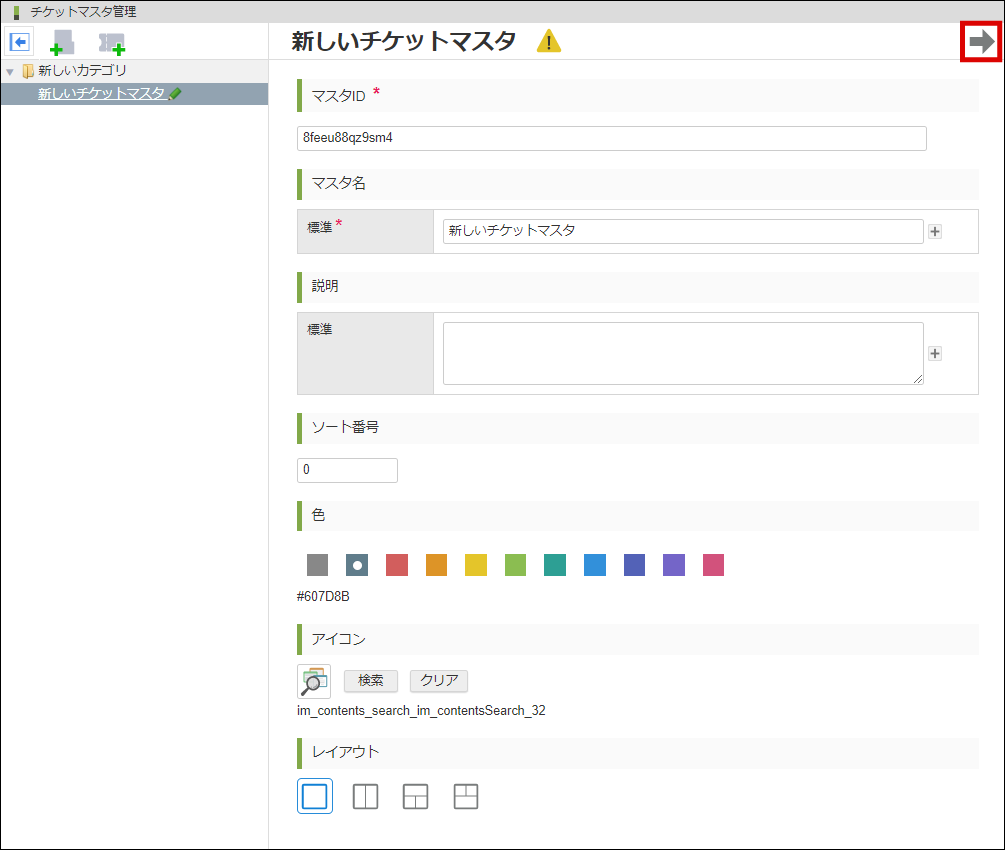
Task: Proceed with the right arrow icon
Action: tap(984, 42)
